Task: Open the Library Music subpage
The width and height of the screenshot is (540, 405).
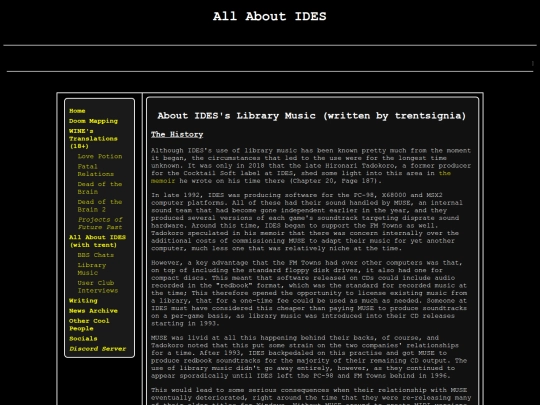Action: tap(92, 269)
